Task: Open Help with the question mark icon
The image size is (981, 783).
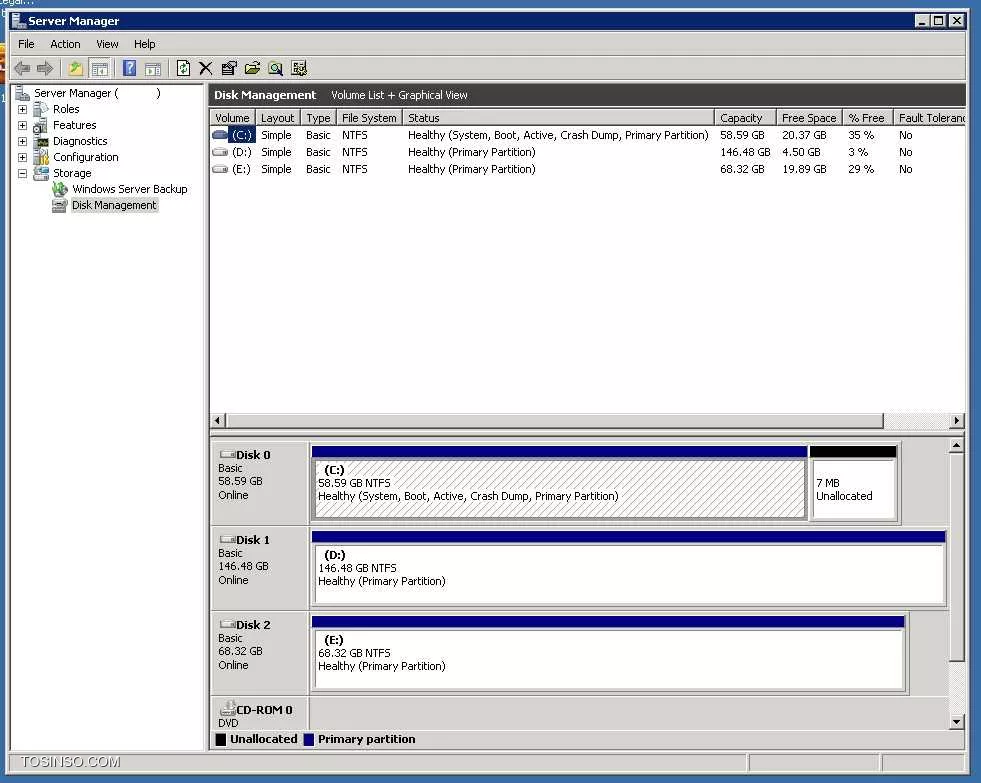Action: pyautogui.click(x=129, y=68)
